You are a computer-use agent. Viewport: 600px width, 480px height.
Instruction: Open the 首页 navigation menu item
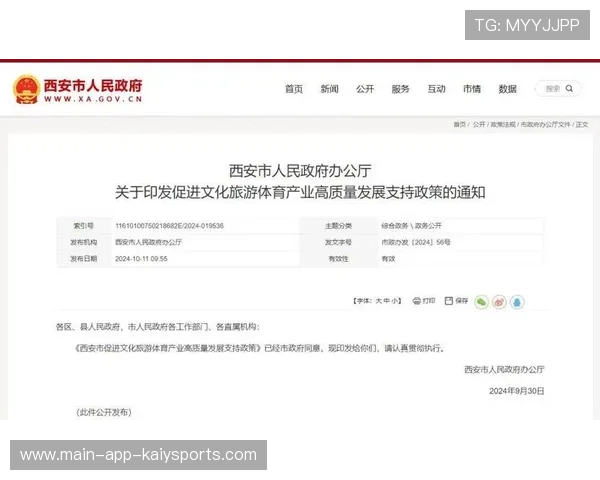[x=294, y=89]
